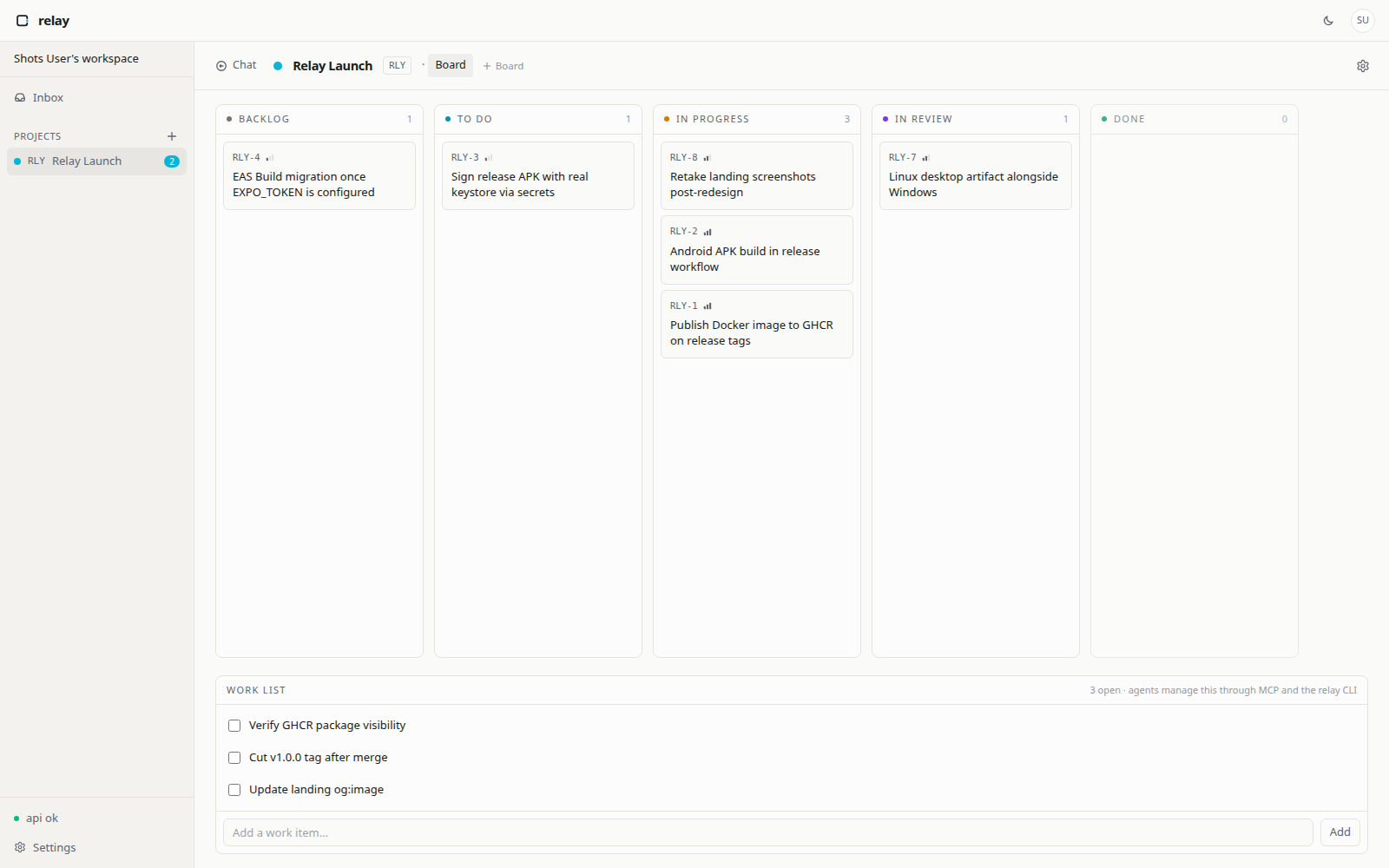The height and width of the screenshot is (868, 1389).
Task: Open card Retake landing screenshots
Action: coord(757,175)
